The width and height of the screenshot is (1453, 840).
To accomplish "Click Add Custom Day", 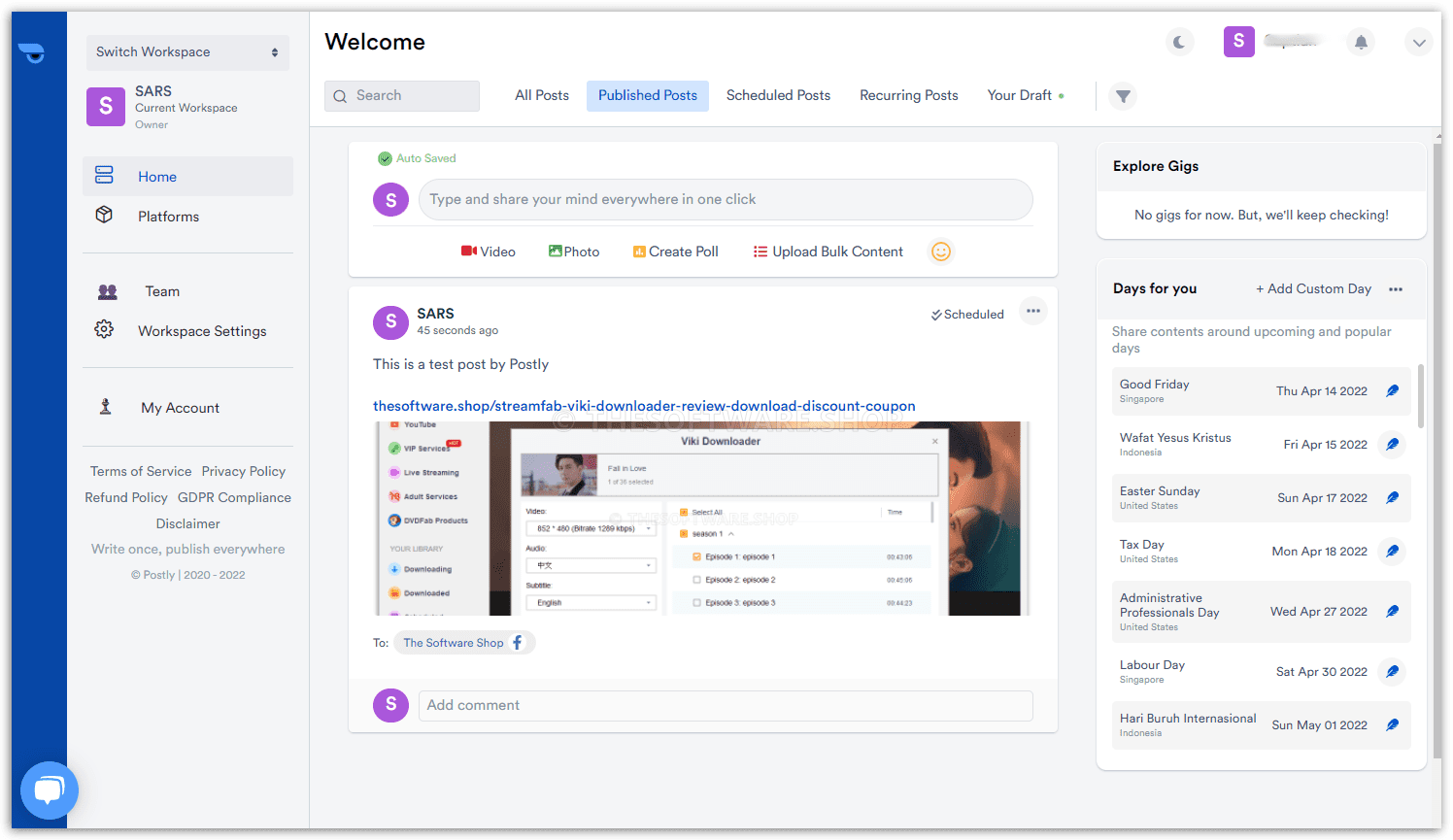I will point(1313,288).
